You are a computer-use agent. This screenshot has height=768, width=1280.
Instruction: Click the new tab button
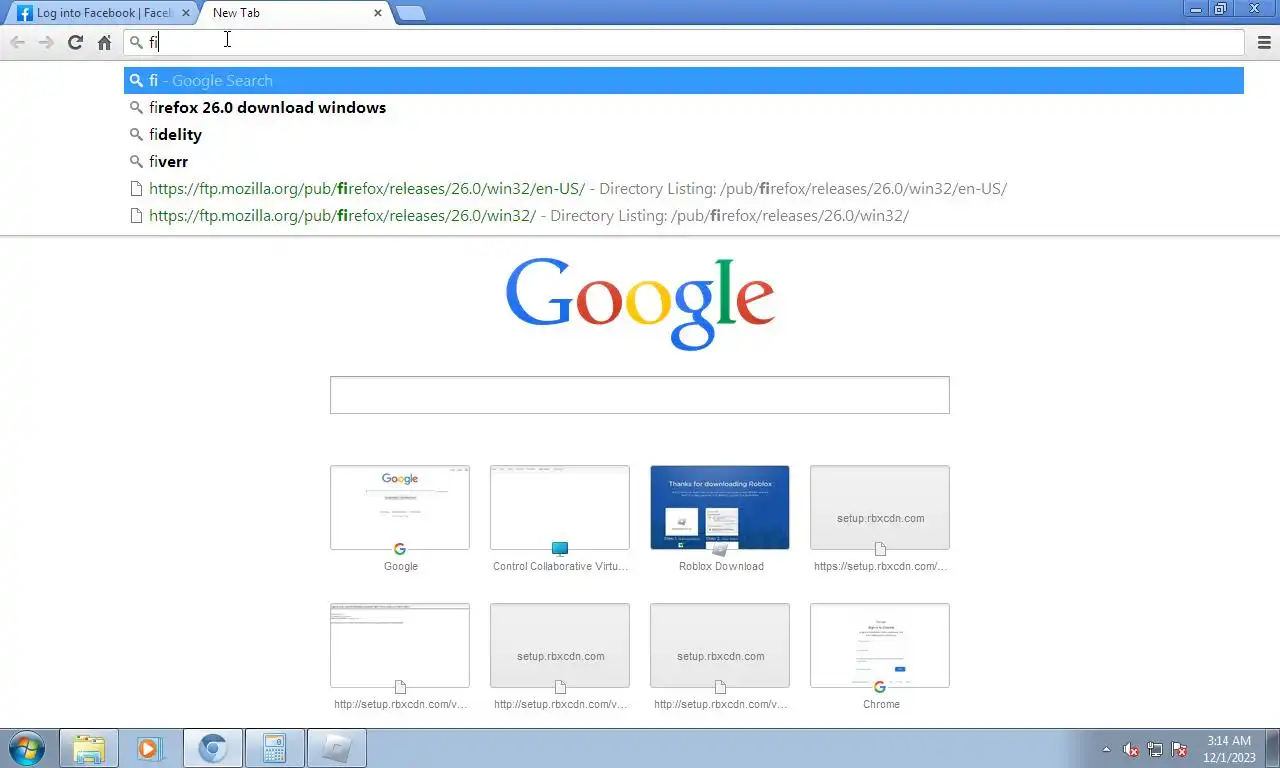(x=410, y=13)
